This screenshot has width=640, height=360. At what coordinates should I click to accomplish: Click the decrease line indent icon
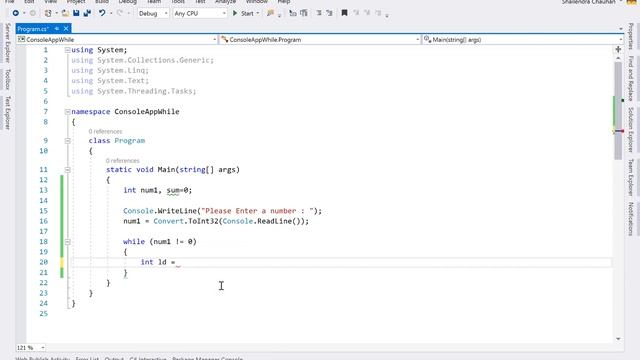tap(319, 13)
